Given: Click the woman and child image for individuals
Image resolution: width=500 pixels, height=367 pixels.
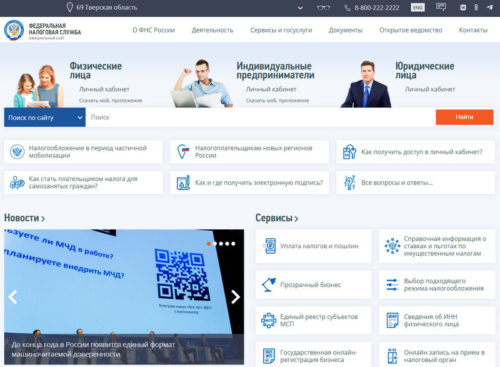Looking at the screenshot, I should pyautogui.click(x=38, y=86).
